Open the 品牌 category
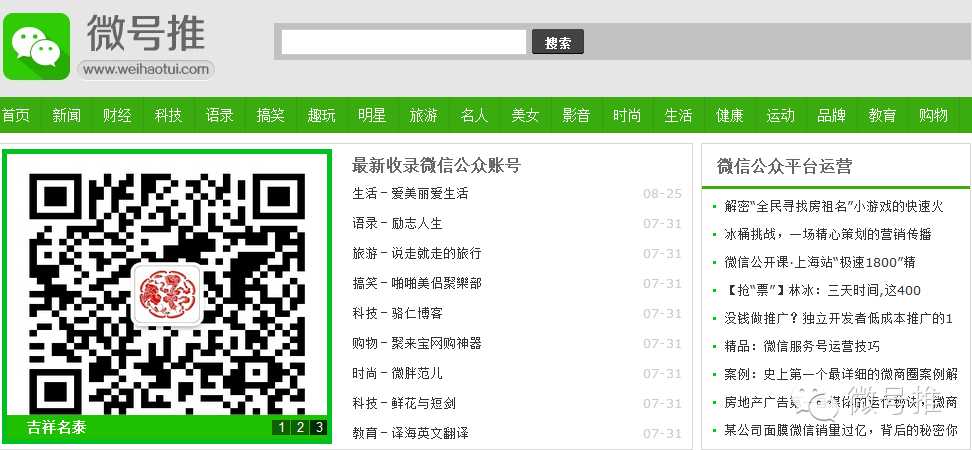 click(831, 115)
